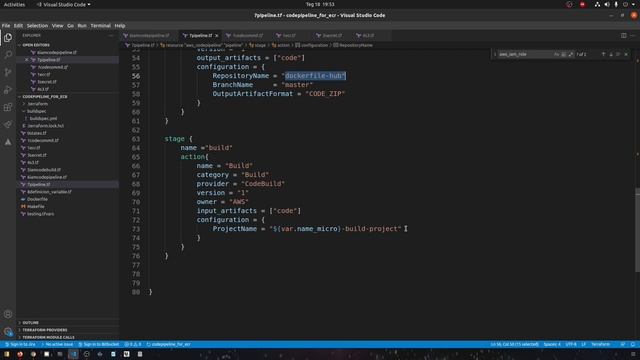Viewport: 640px width, 360px height.
Task: Switch to the 4s3.tf editor tab
Action: (x=368, y=36)
